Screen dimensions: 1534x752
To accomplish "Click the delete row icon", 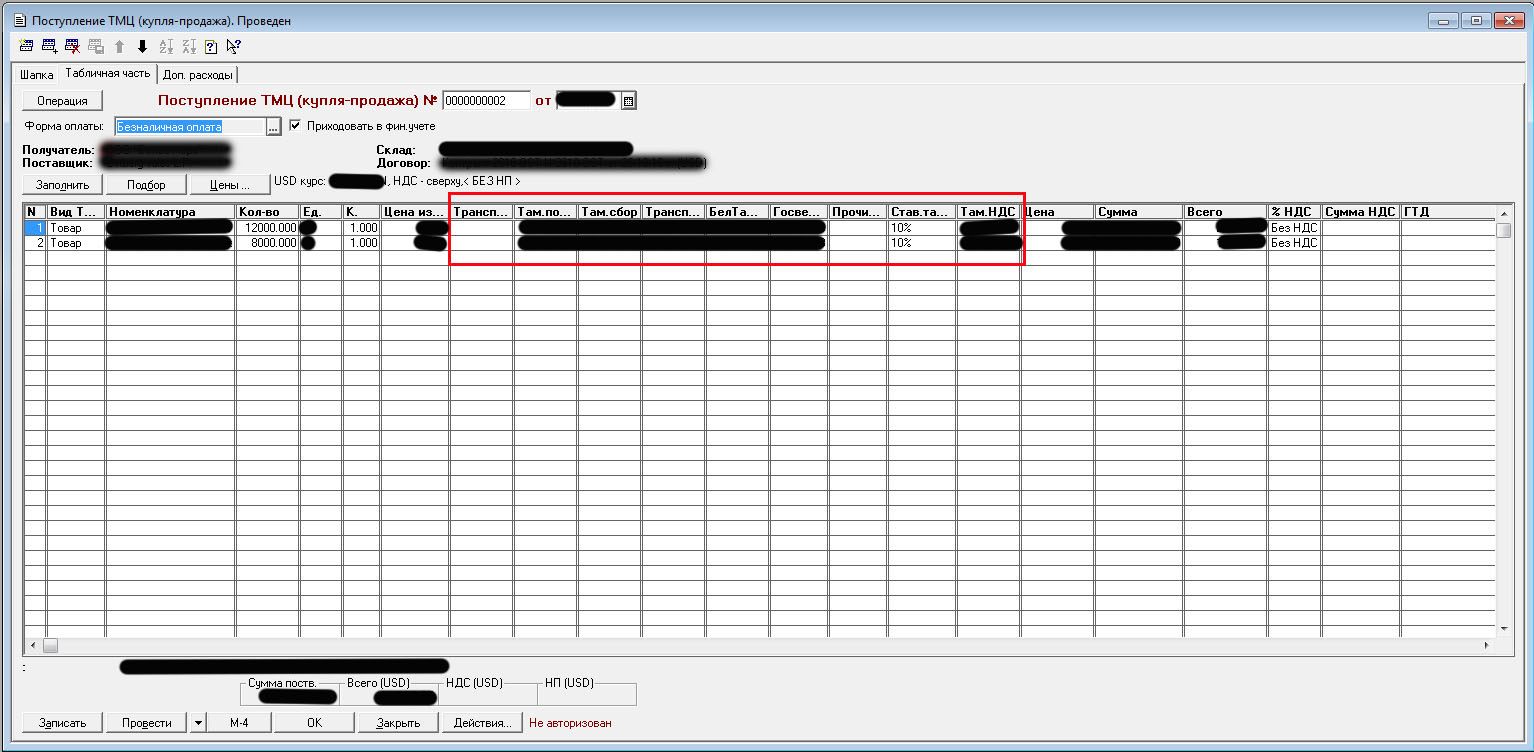I will pos(72,46).
